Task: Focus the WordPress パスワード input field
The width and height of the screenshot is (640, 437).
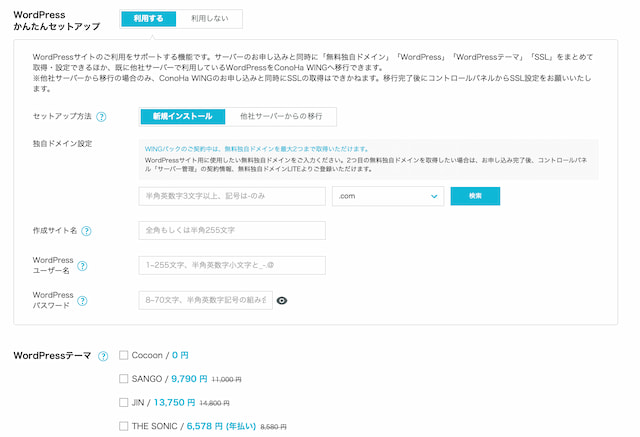Action: (205, 300)
